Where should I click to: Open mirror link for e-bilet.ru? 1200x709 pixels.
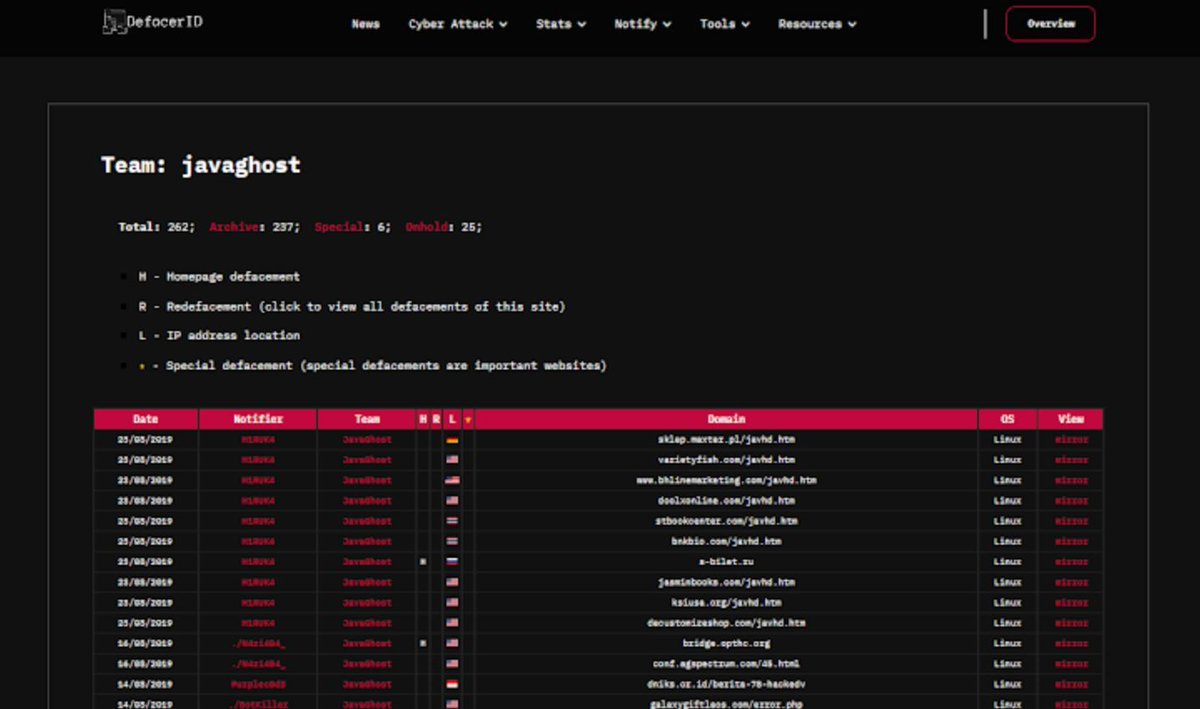pos(1071,562)
